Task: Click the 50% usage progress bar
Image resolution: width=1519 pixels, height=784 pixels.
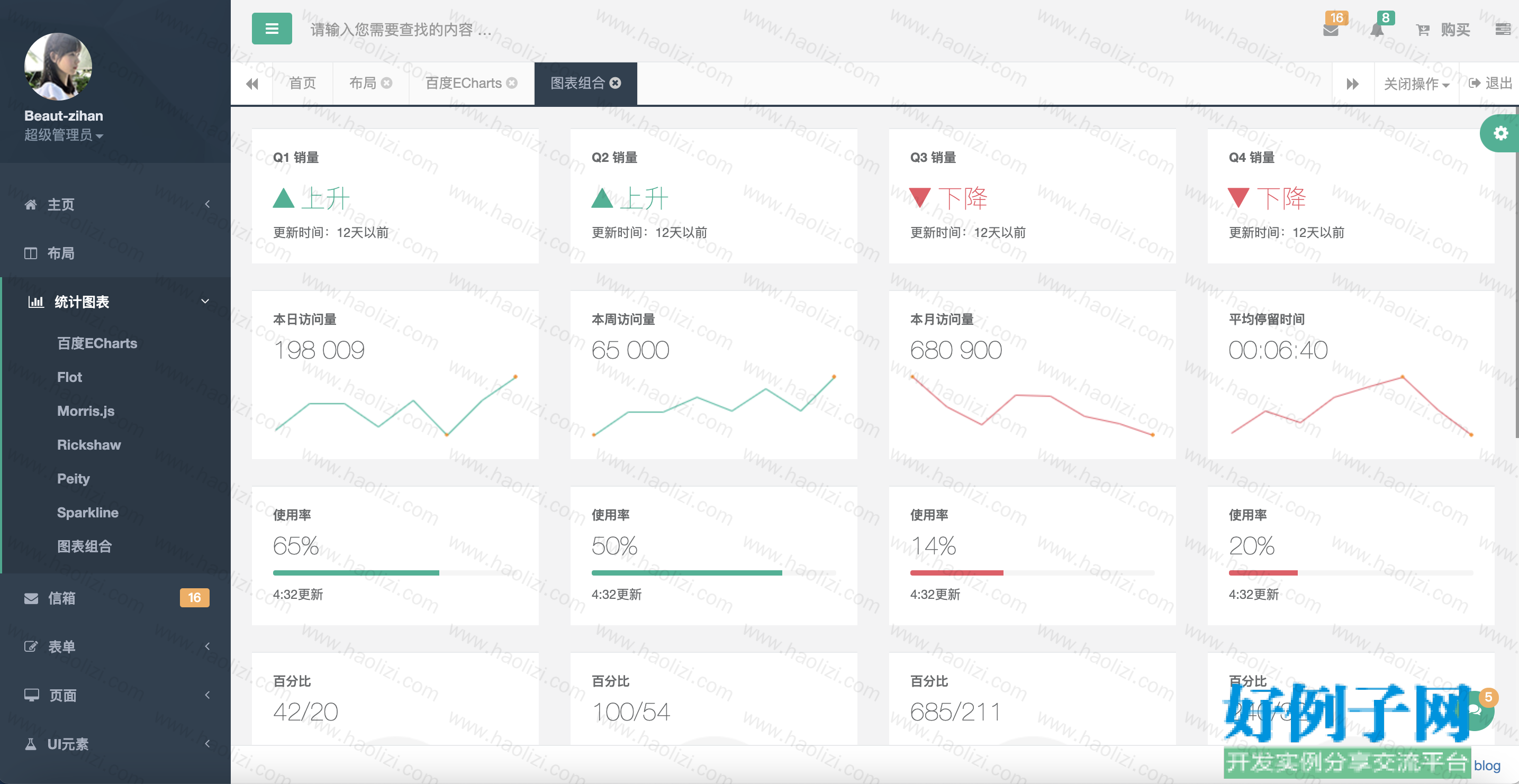Action: [x=713, y=573]
